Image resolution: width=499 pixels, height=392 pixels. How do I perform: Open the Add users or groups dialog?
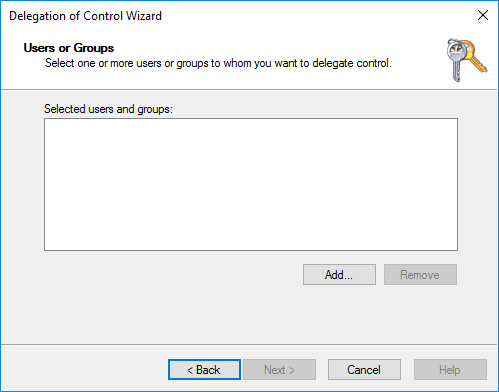pyautogui.click(x=339, y=275)
